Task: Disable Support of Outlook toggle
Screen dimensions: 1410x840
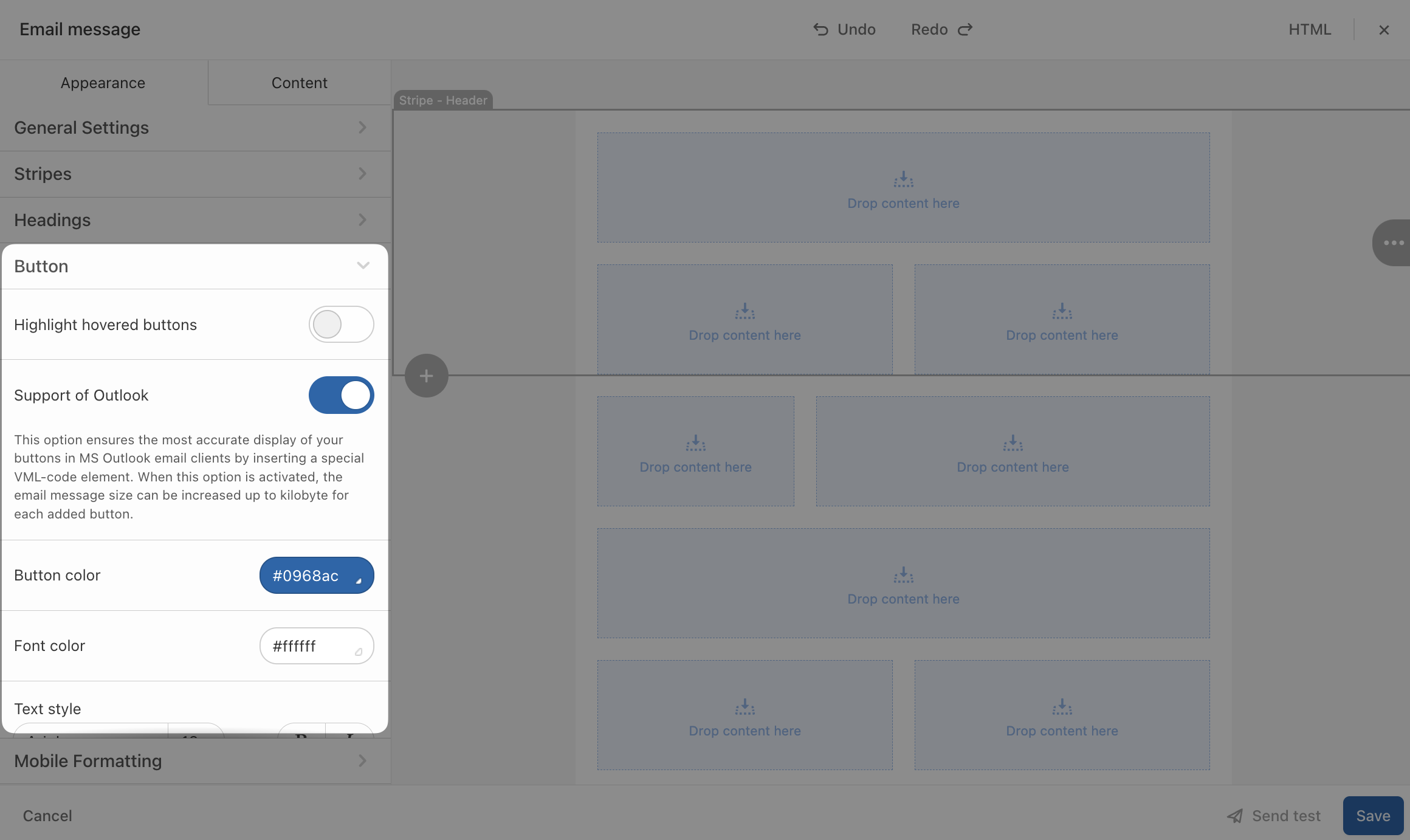Action: pos(341,395)
